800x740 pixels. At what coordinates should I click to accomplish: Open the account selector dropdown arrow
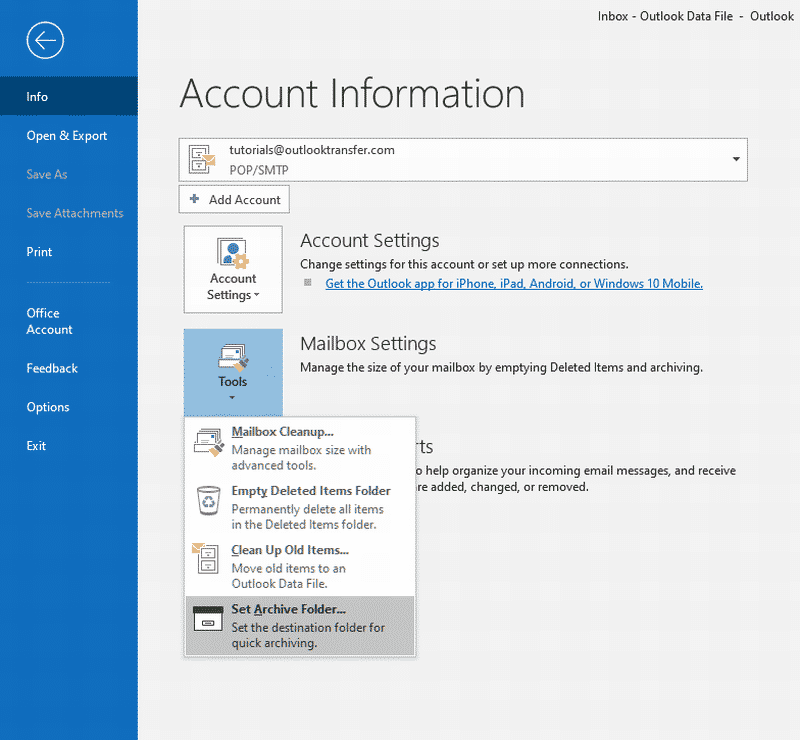tap(736, 159)
